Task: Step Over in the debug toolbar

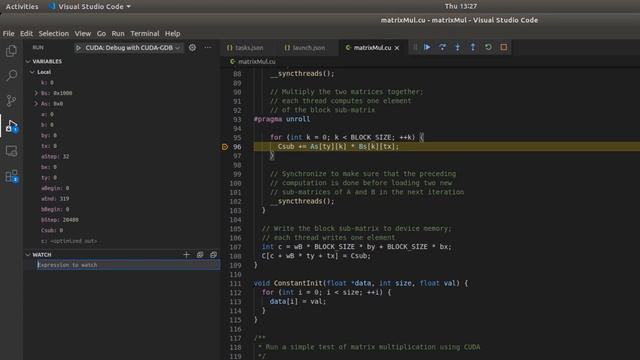Action: coord(442,47)
